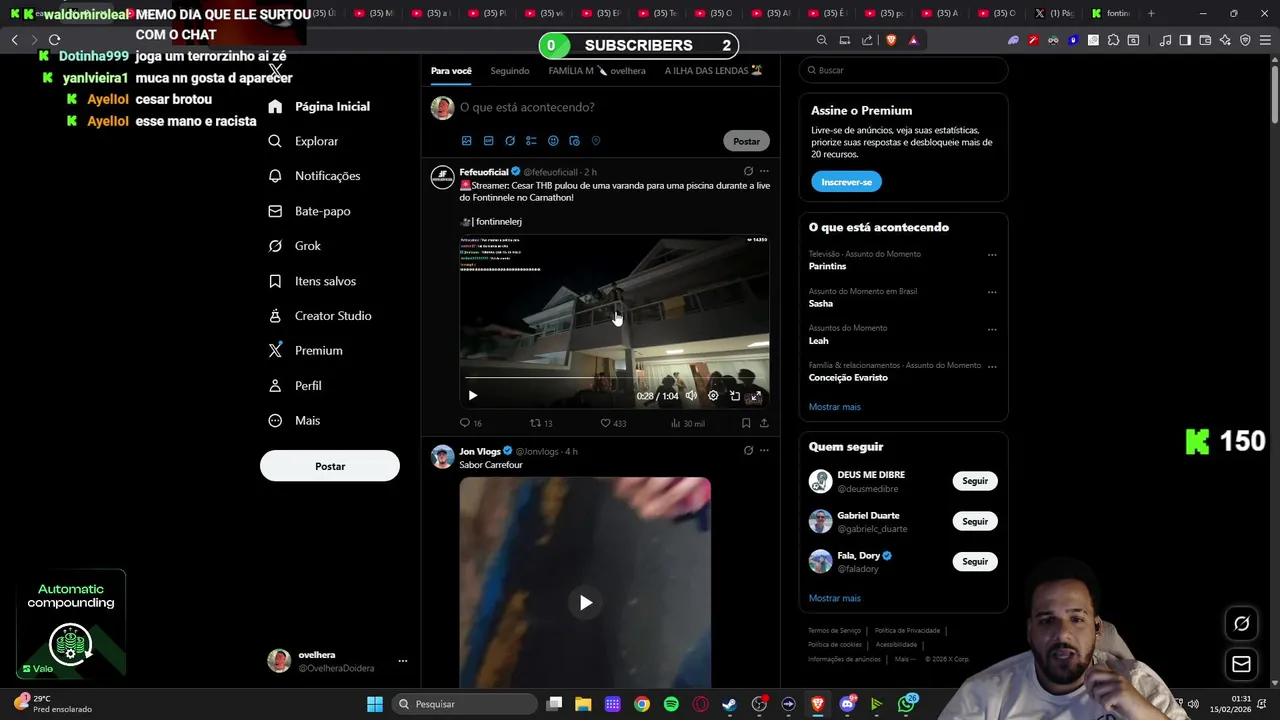Open video settings gear
Viewport: 1280px width, 720px height.
click(713, 396)
